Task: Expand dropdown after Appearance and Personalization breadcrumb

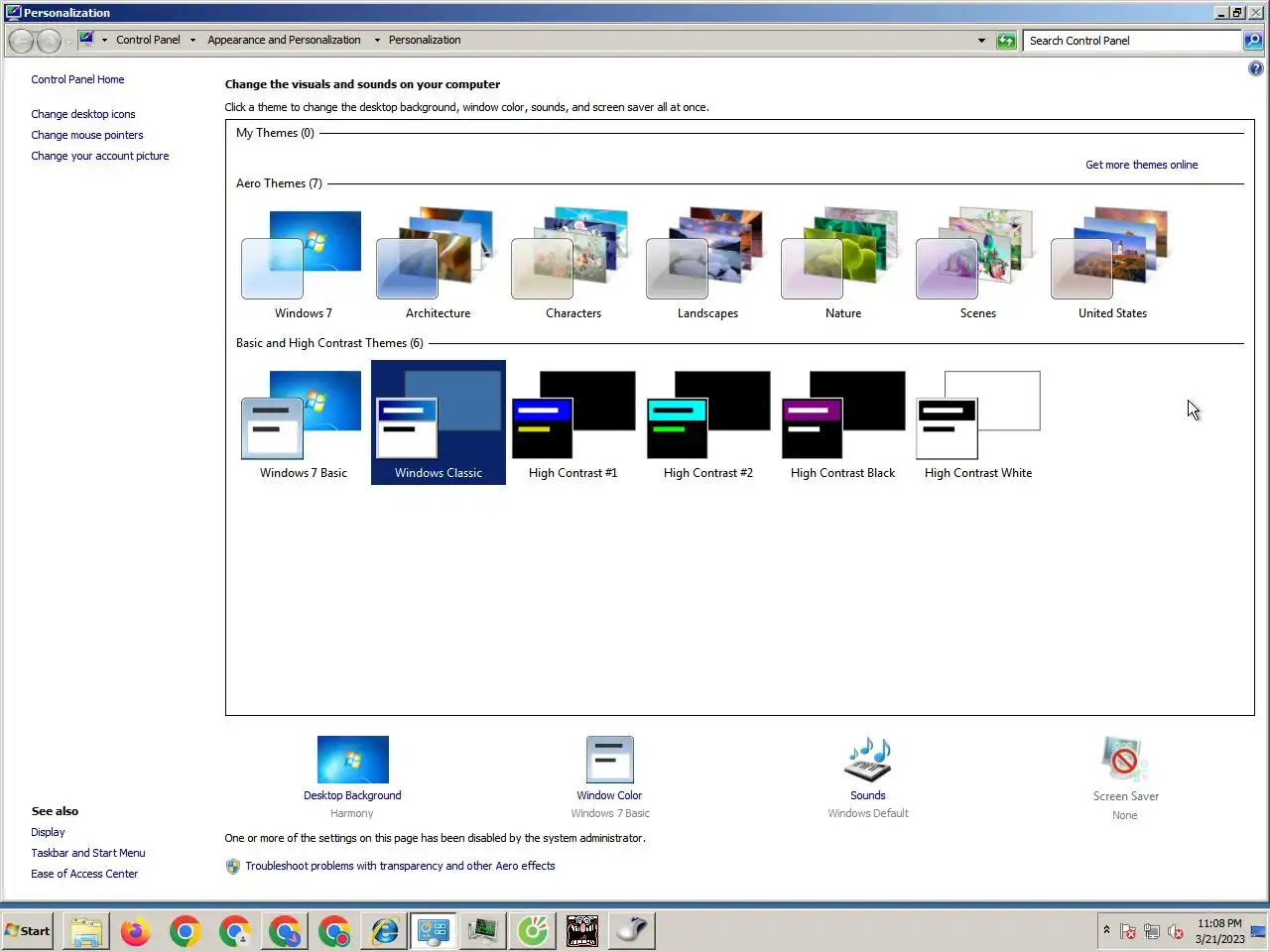Action: click(x=377, y=41)
